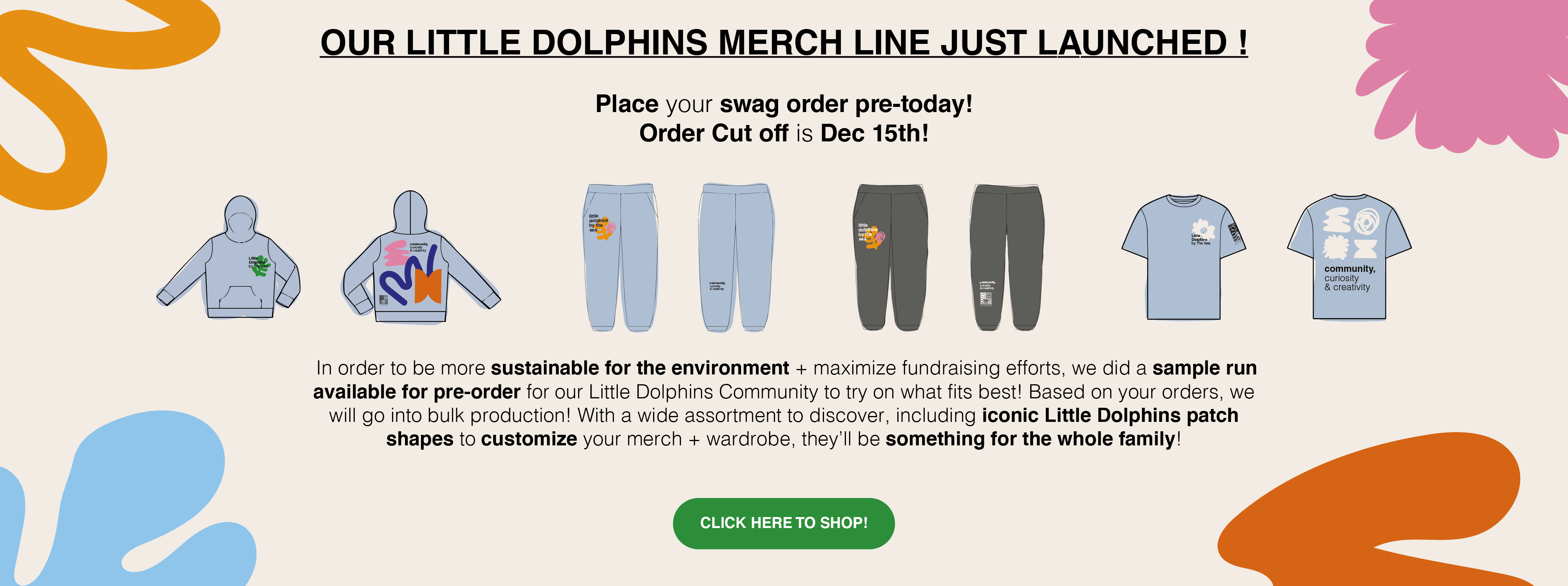Click the light blue sweatpants front image
Image resolution: width=1568 pixels, height=586 pixels.
[x=621, y=257]
